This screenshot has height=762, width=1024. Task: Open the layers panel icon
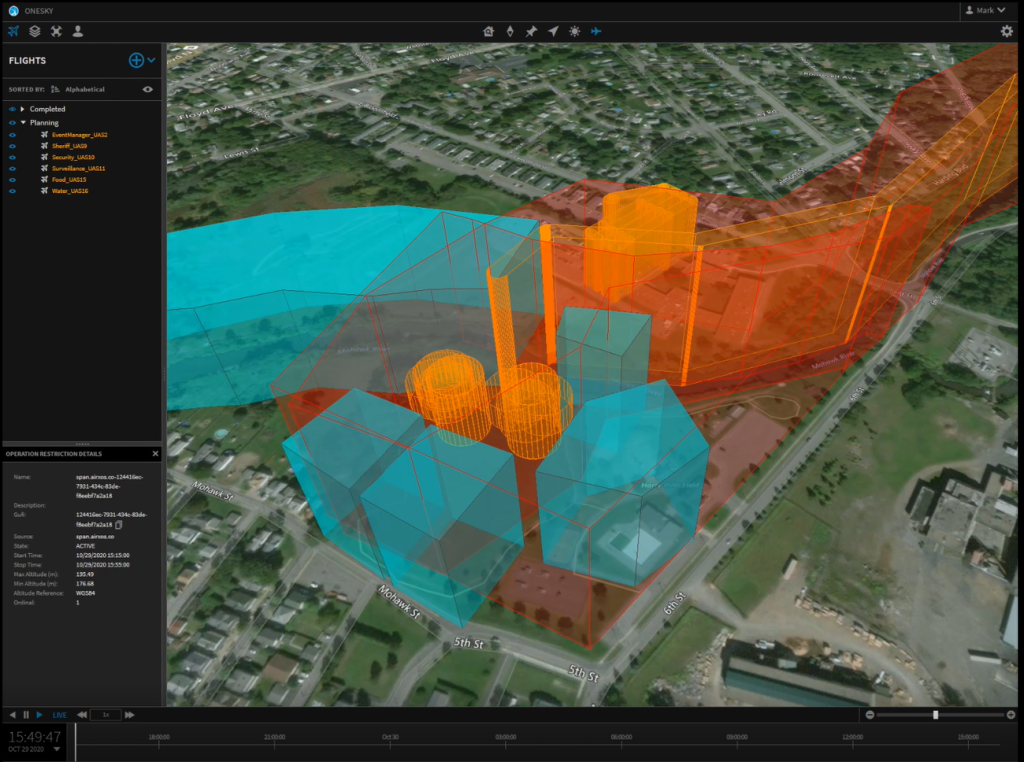point(35,31)
